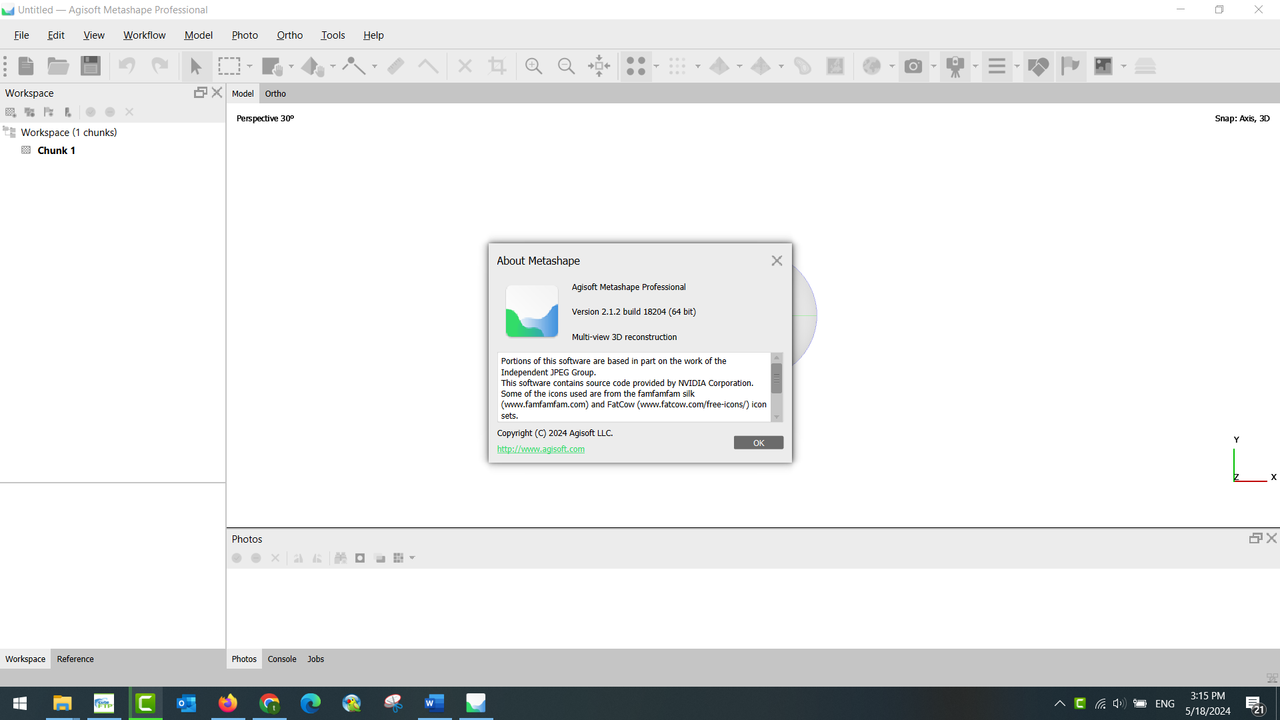Open the Workflow menu
The height and width of the screenshot is (720, 1280).
point(144,35)
